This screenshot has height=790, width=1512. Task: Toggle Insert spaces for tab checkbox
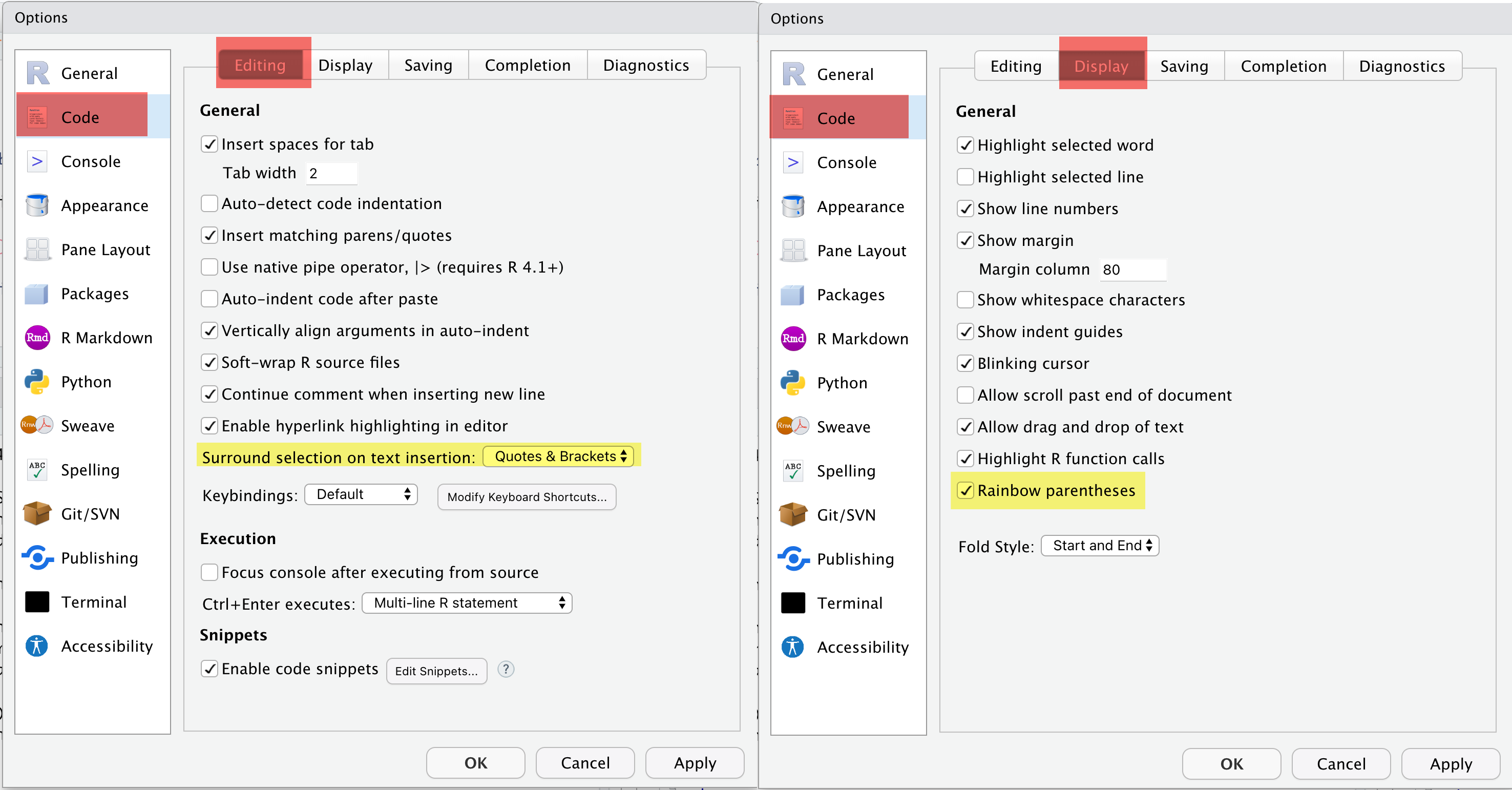209,144
